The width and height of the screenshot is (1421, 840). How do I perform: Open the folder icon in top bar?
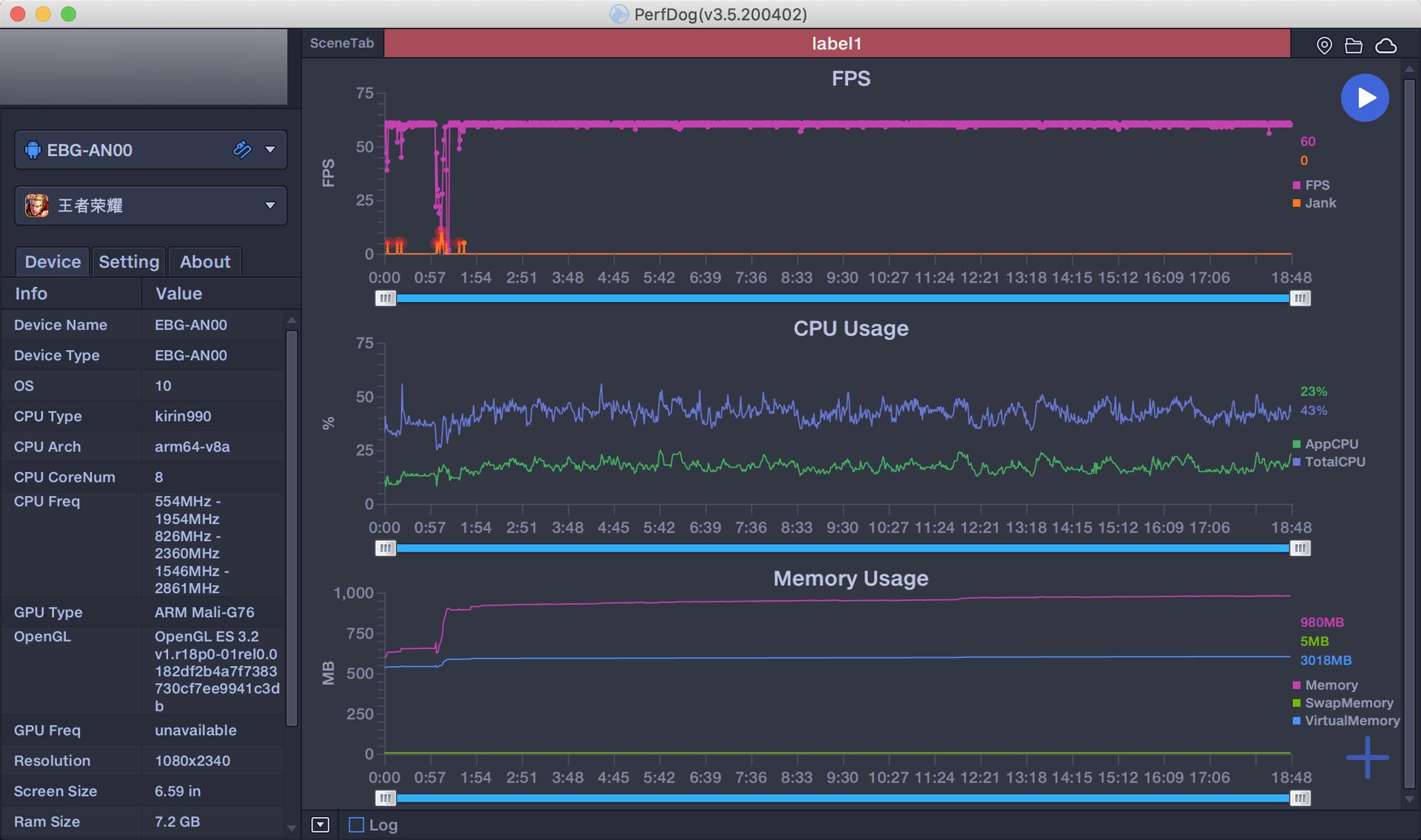click(1354, 46)
